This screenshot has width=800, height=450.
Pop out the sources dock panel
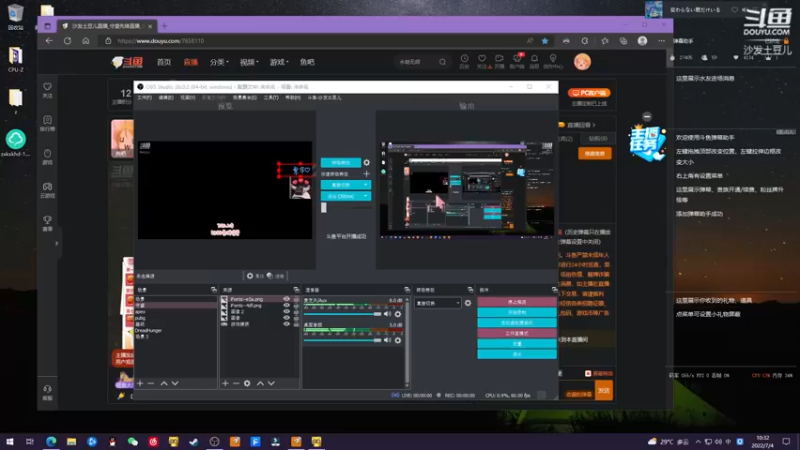pos(296,290)
